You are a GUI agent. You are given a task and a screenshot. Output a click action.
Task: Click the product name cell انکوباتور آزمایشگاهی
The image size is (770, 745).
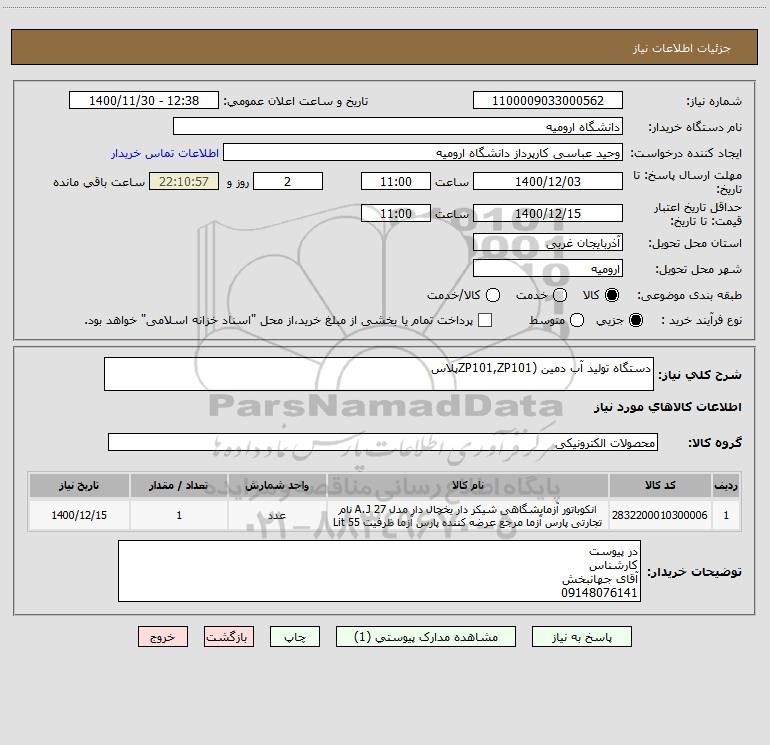click(468, 516)
